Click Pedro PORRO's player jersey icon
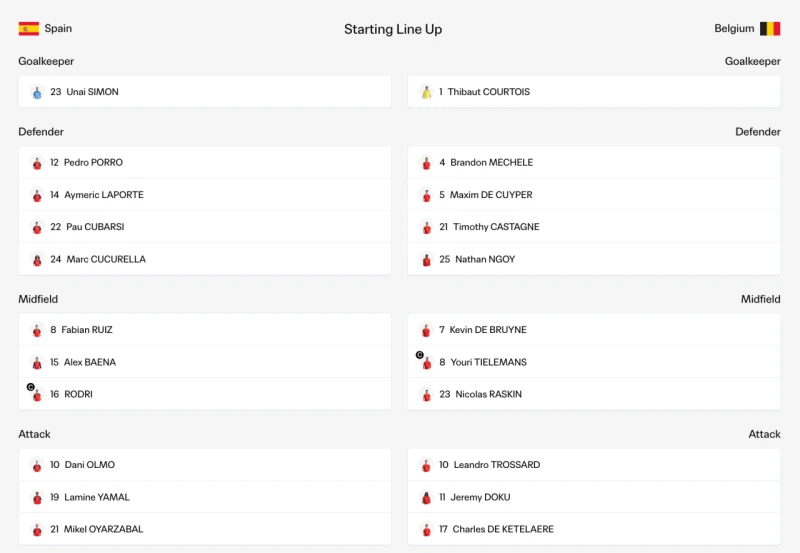Image resolution: width=800 pixels, height=553 pixels. (x=37, y=163)
